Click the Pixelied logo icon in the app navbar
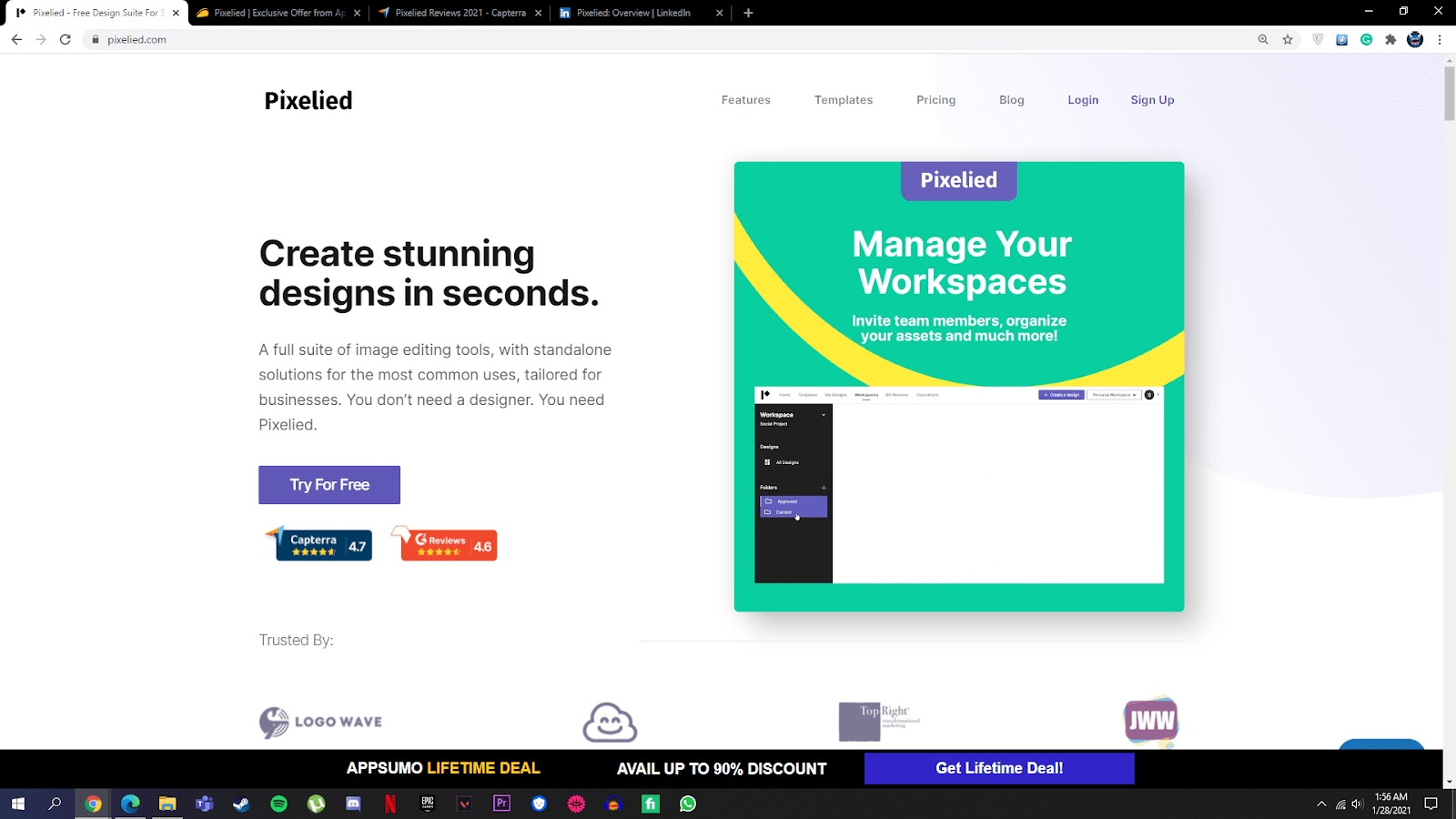1456x819 pixels. tap(764, 395)
